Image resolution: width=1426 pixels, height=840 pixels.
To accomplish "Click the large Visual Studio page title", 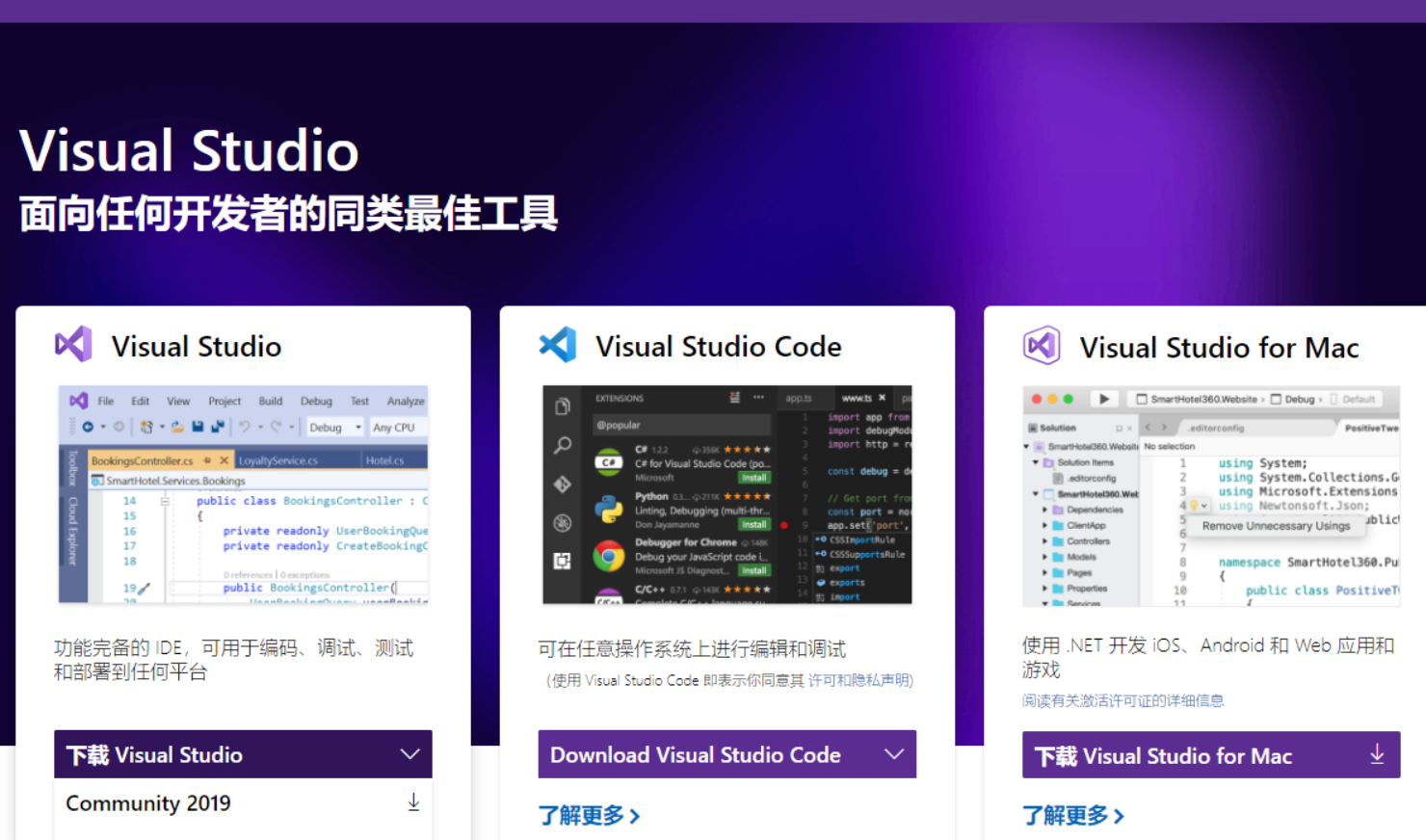I will [x=189, y=150].
